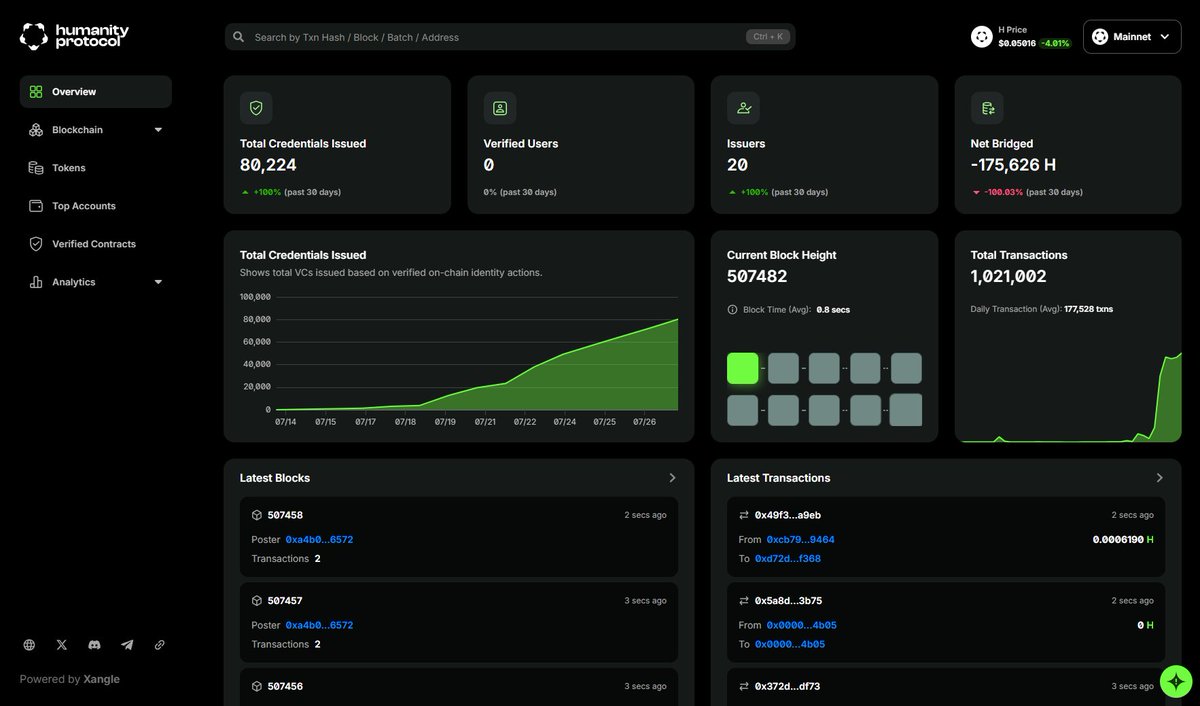Screen dimensions: 1200x706
Task: Click the 0.0006190 H transaction amount
Action: (x=1124, y=540)
